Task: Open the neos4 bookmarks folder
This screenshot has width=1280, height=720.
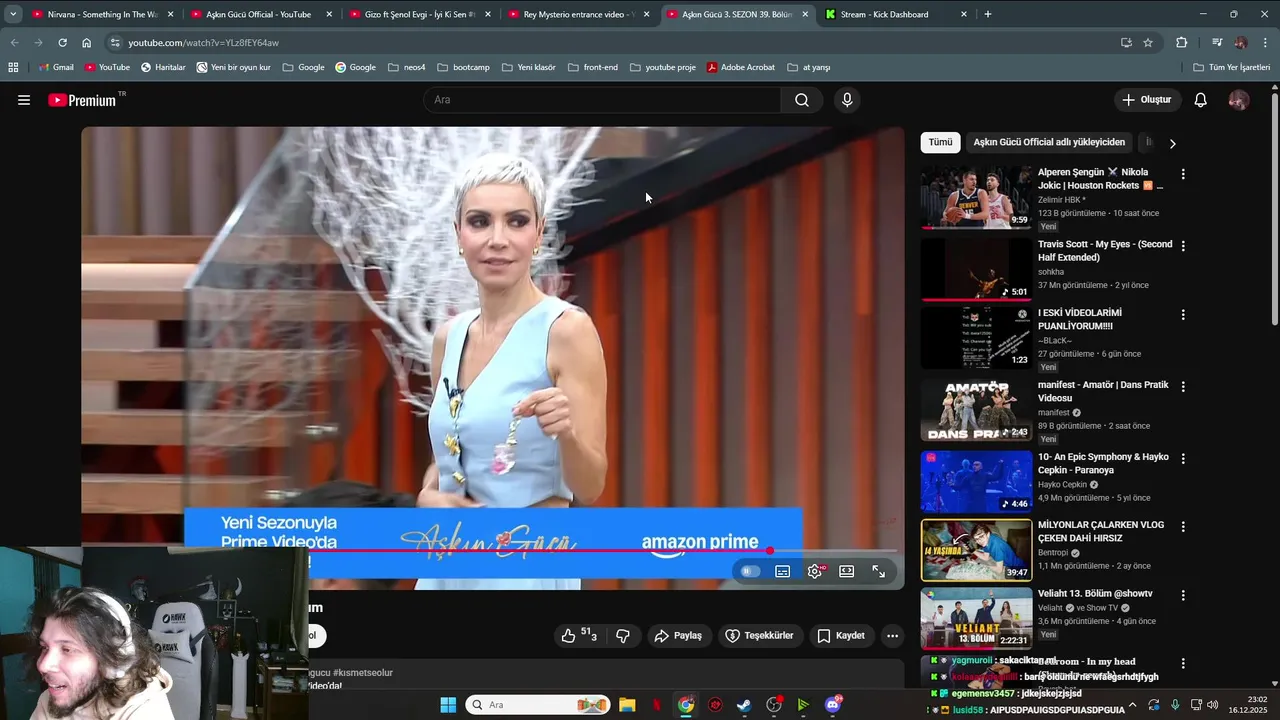Action: point(406,67)
